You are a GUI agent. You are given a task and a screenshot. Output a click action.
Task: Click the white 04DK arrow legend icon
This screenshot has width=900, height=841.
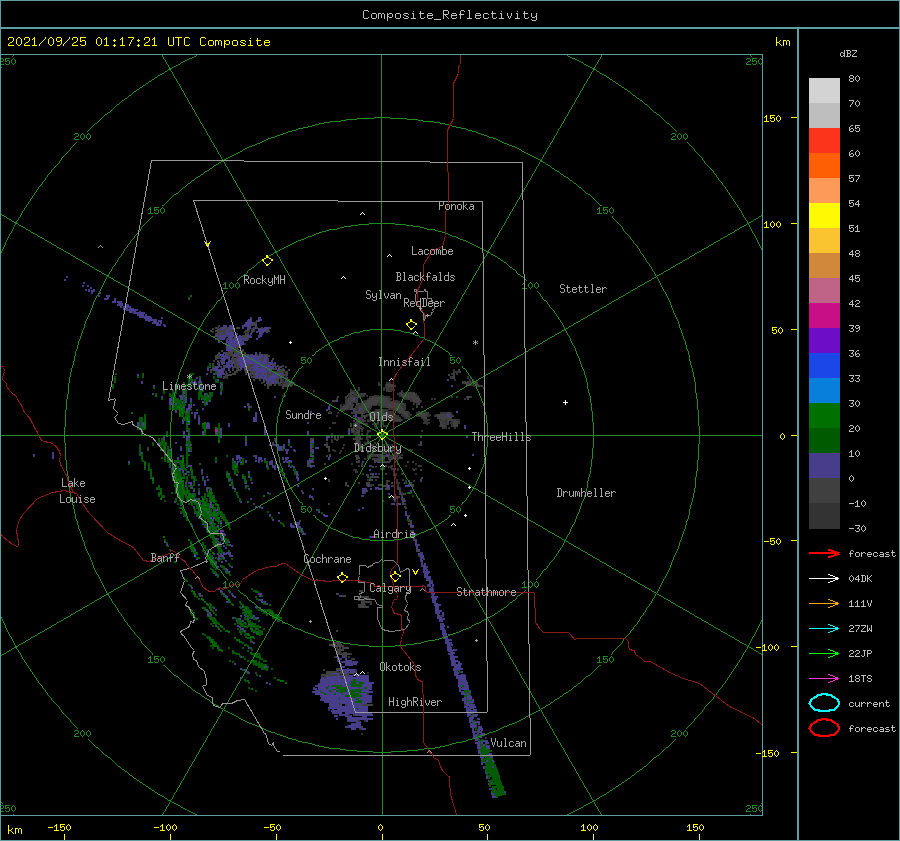pos(824,579)
